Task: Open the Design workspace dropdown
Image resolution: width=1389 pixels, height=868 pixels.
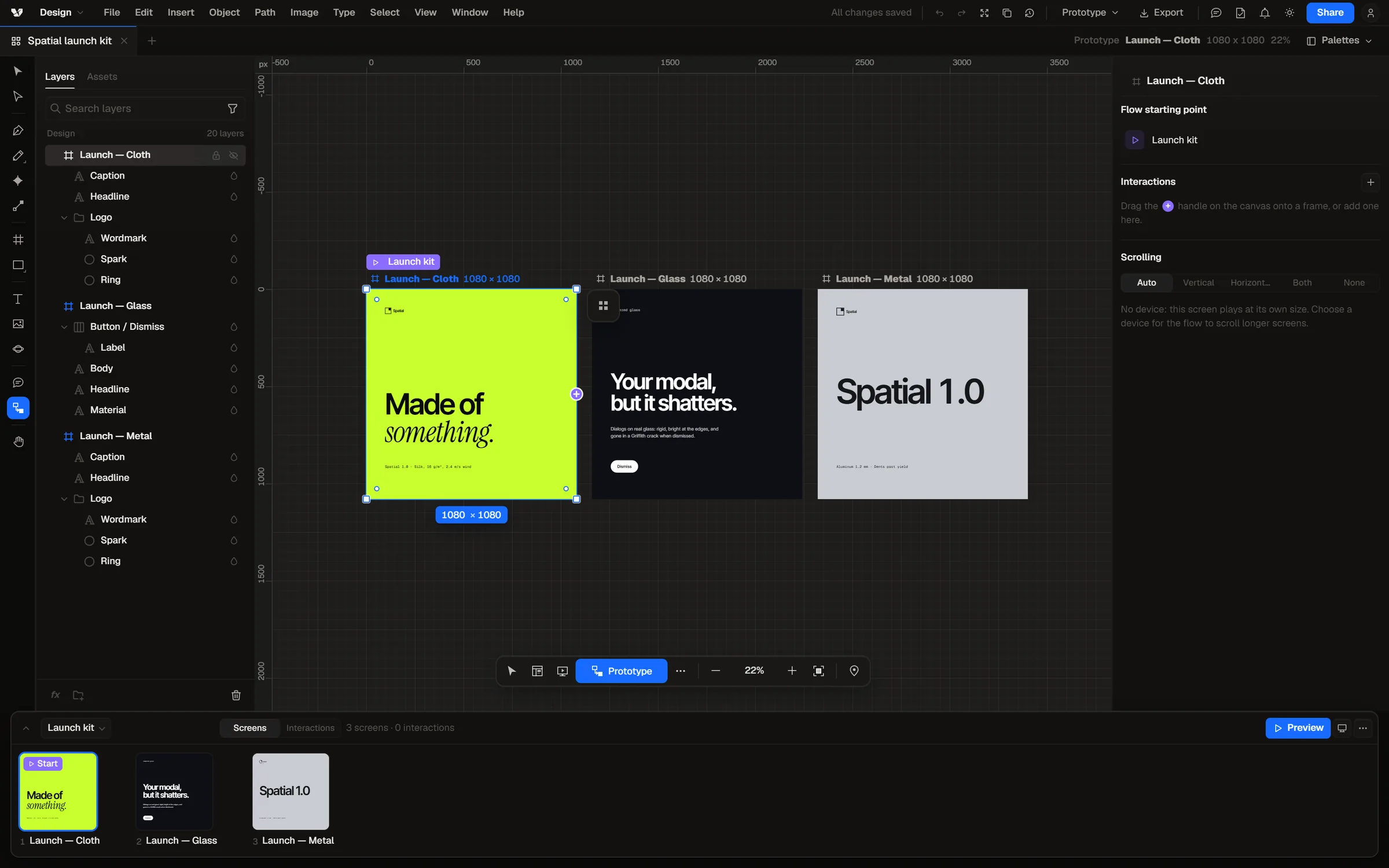Action: coord(61,13)
